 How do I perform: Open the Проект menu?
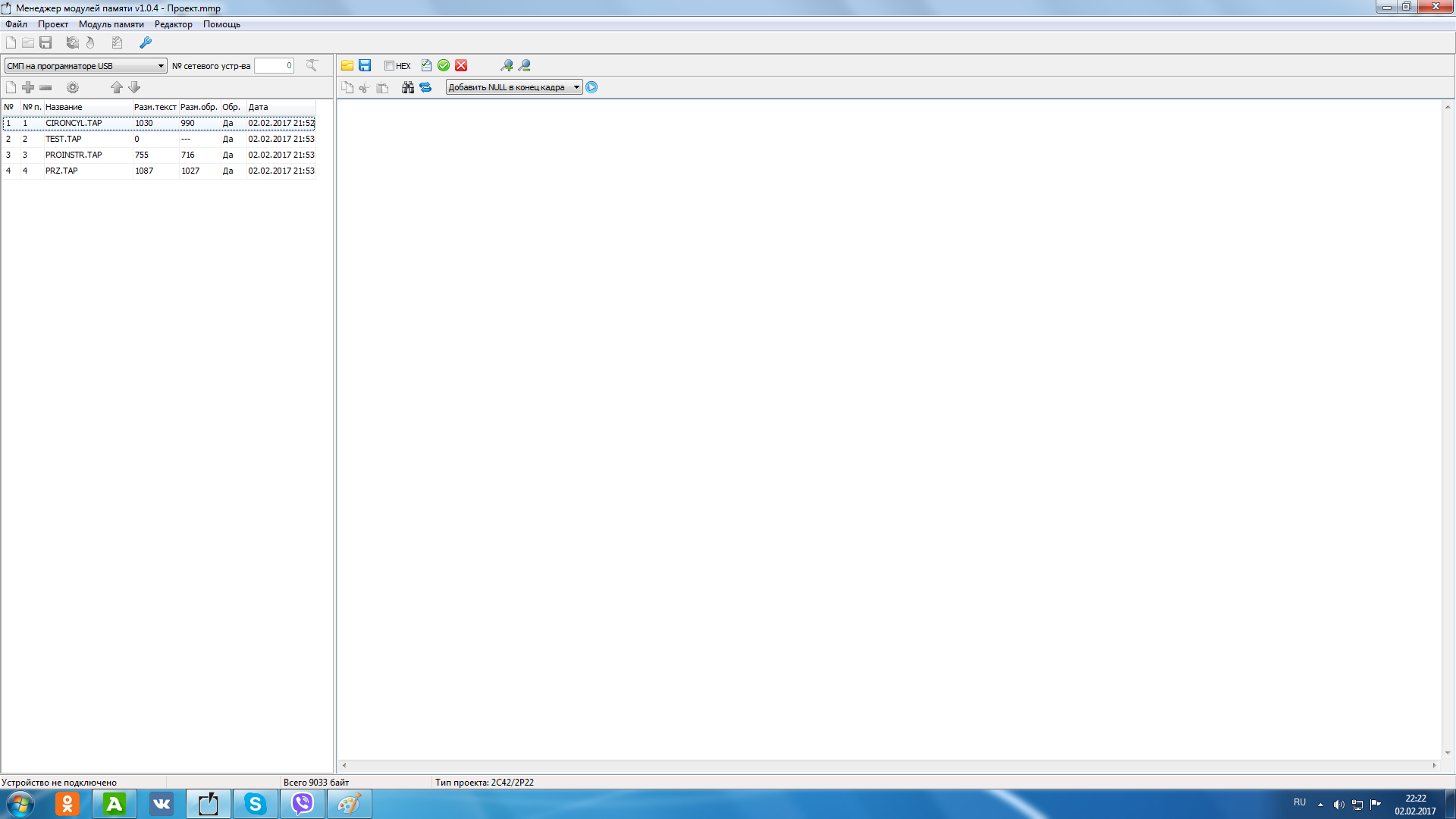(x=53, y=24)
